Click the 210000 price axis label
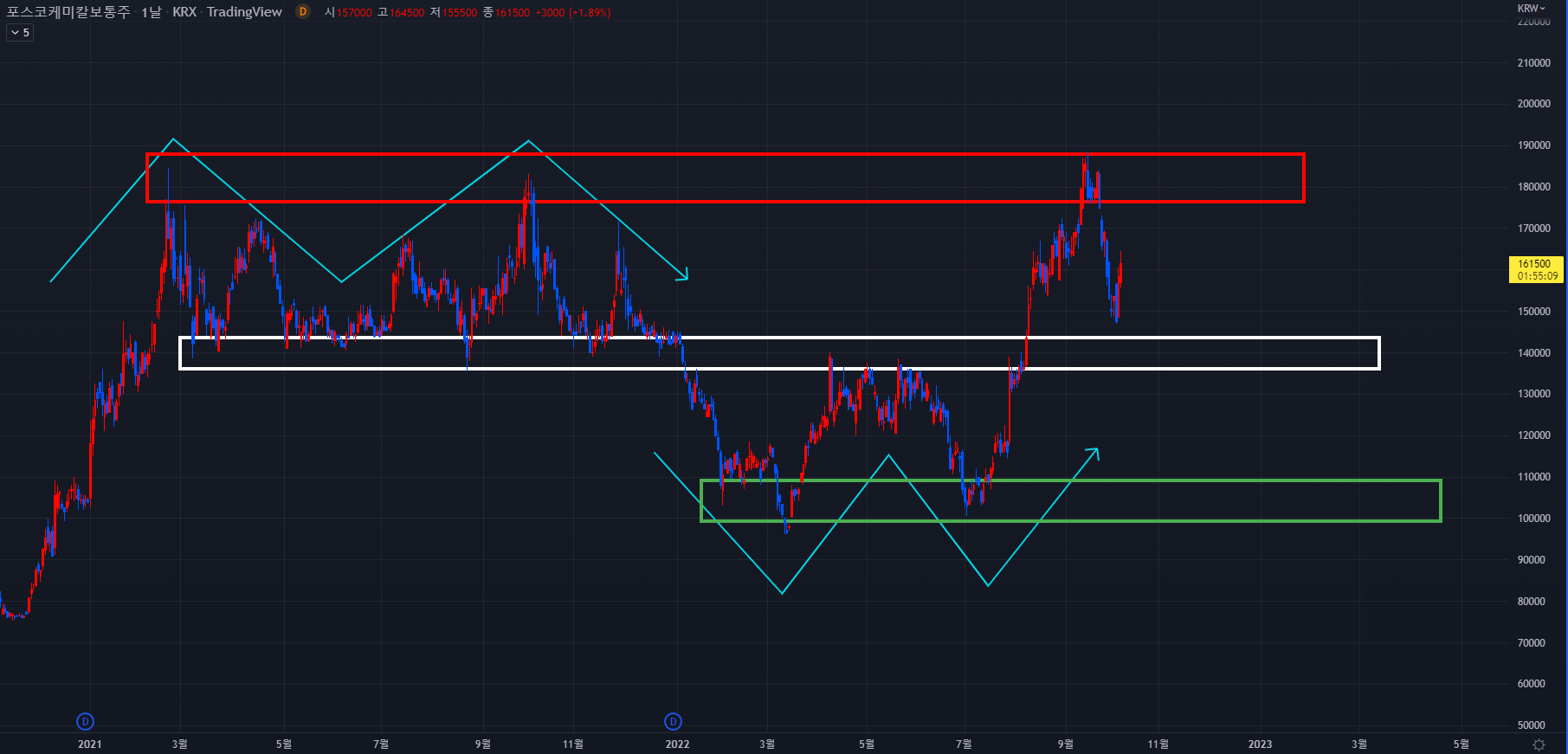1568x754 pixels. coord(1533,63)
